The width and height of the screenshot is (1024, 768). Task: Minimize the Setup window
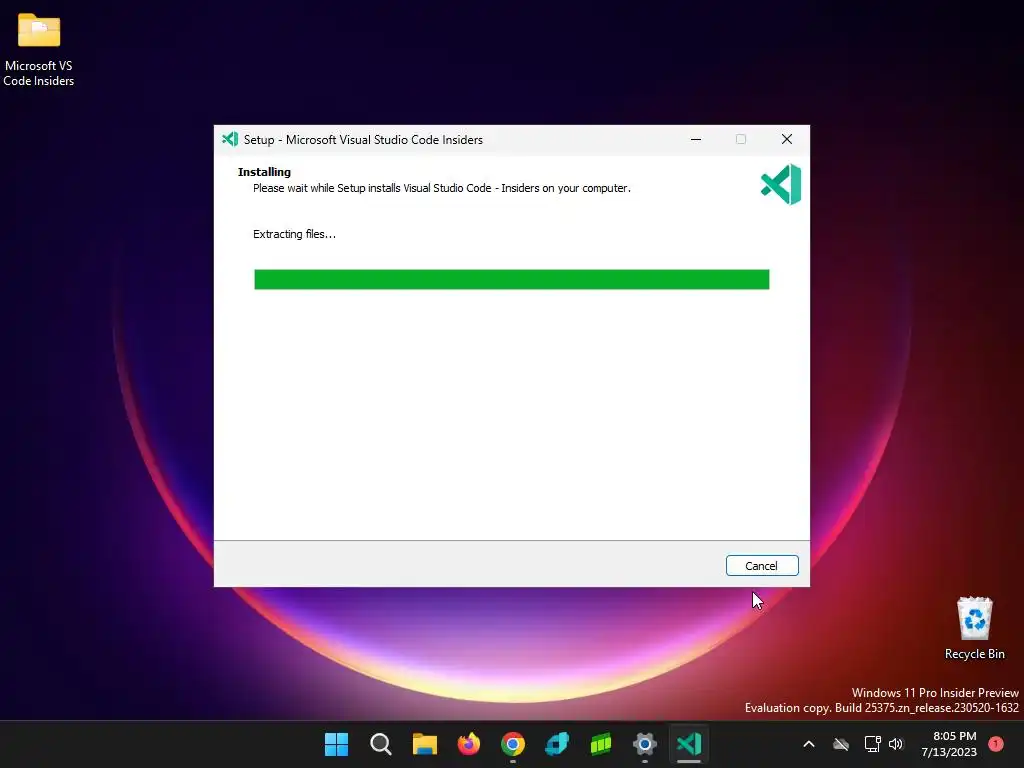pos(696,139)
